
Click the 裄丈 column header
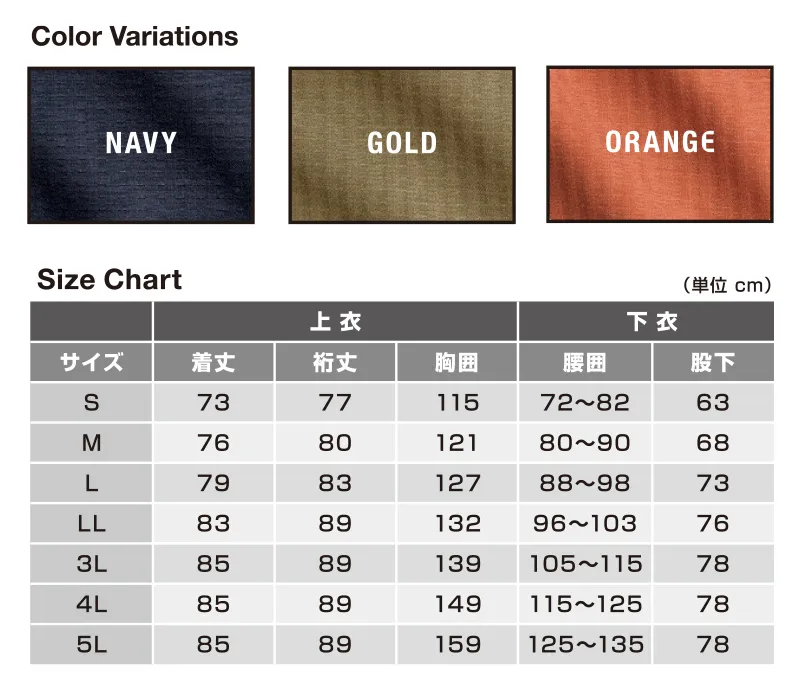[335, 362]
